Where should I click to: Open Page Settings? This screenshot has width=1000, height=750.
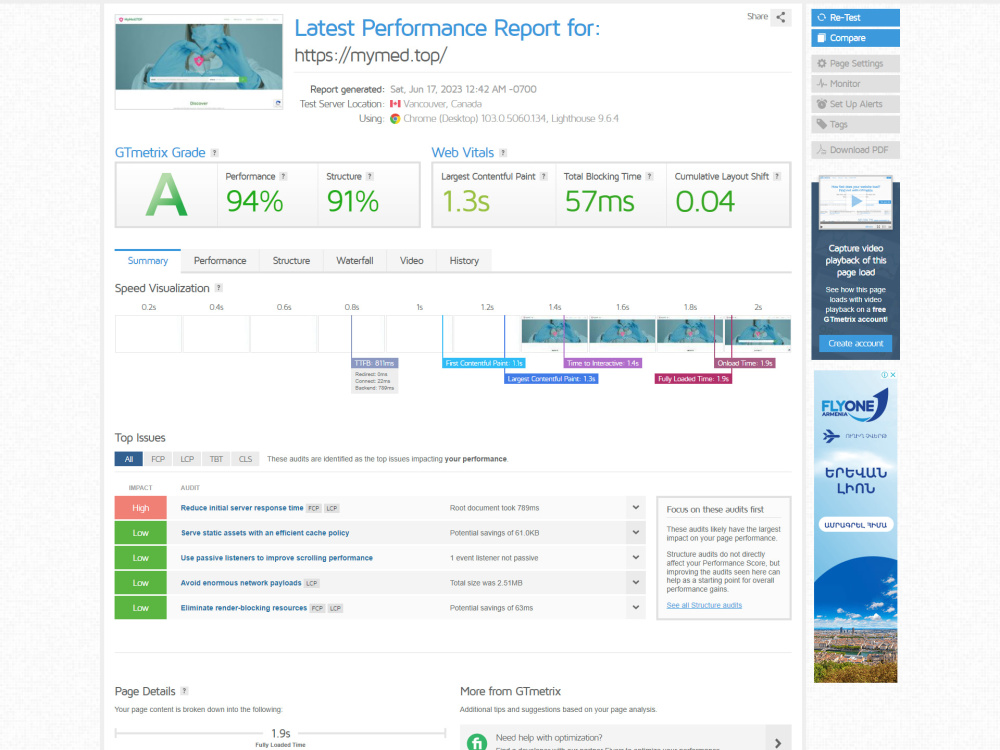pyautogui.click(x=855, y=64)
